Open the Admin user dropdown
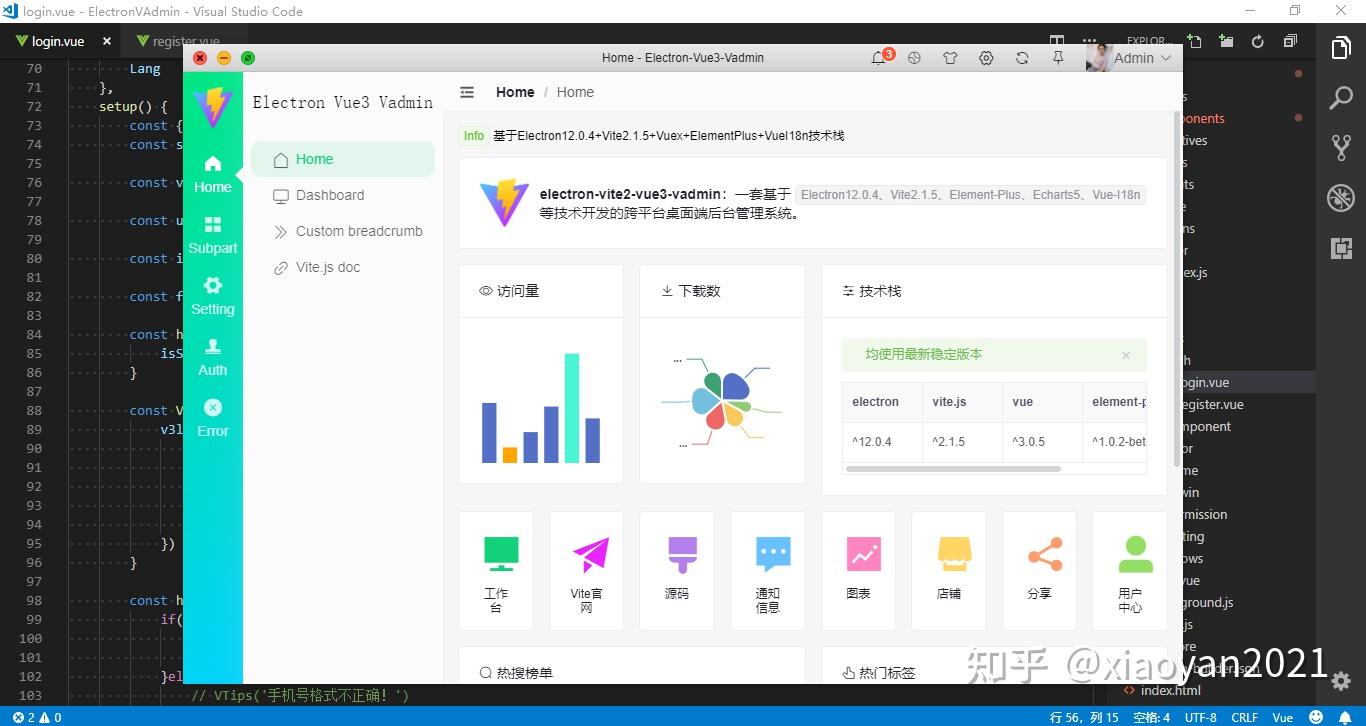The image size is (1366, 726). click(1131, 57)
